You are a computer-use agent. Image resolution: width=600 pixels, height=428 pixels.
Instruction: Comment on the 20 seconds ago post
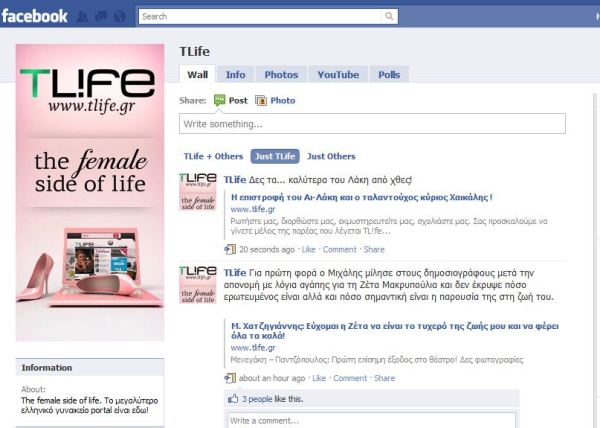(339, 249)
